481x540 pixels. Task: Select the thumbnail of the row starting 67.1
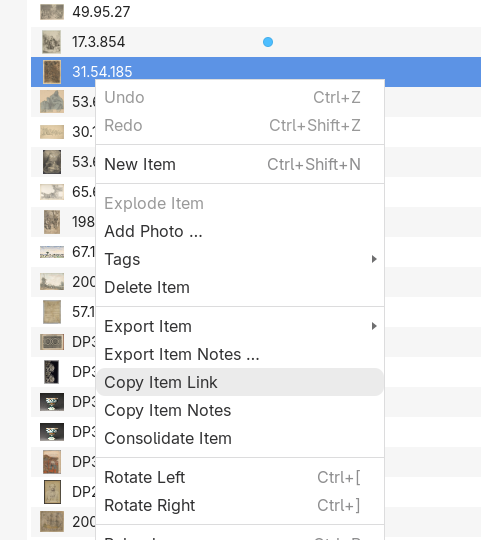pos(52,252)
